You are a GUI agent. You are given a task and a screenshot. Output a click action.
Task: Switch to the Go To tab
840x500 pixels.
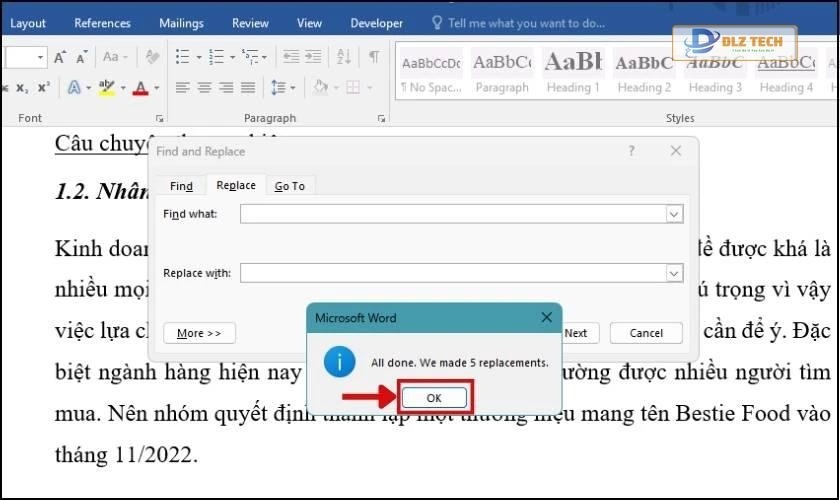(x=289, y=186)
